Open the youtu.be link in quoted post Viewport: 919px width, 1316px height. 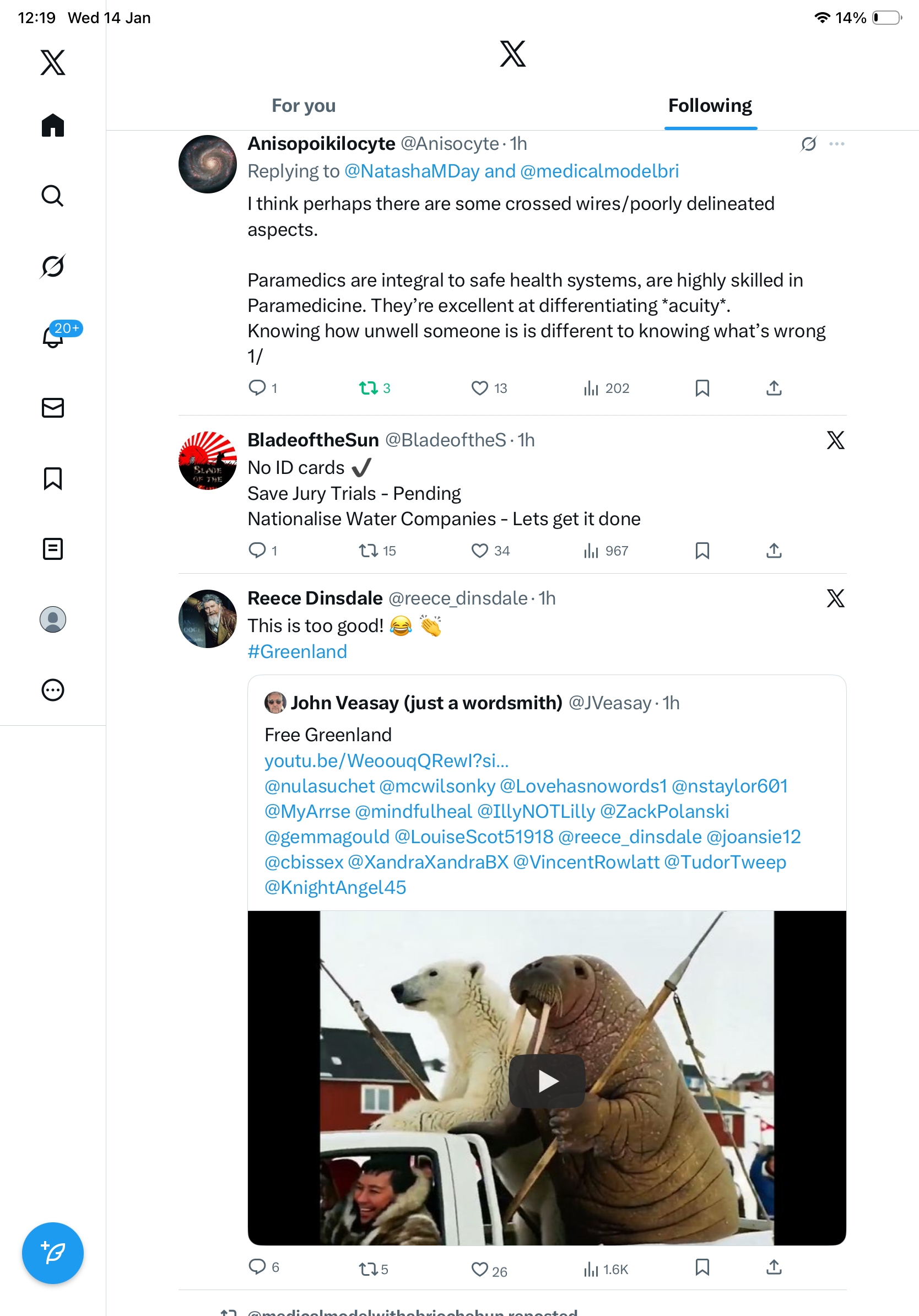(x=386, y=761)
